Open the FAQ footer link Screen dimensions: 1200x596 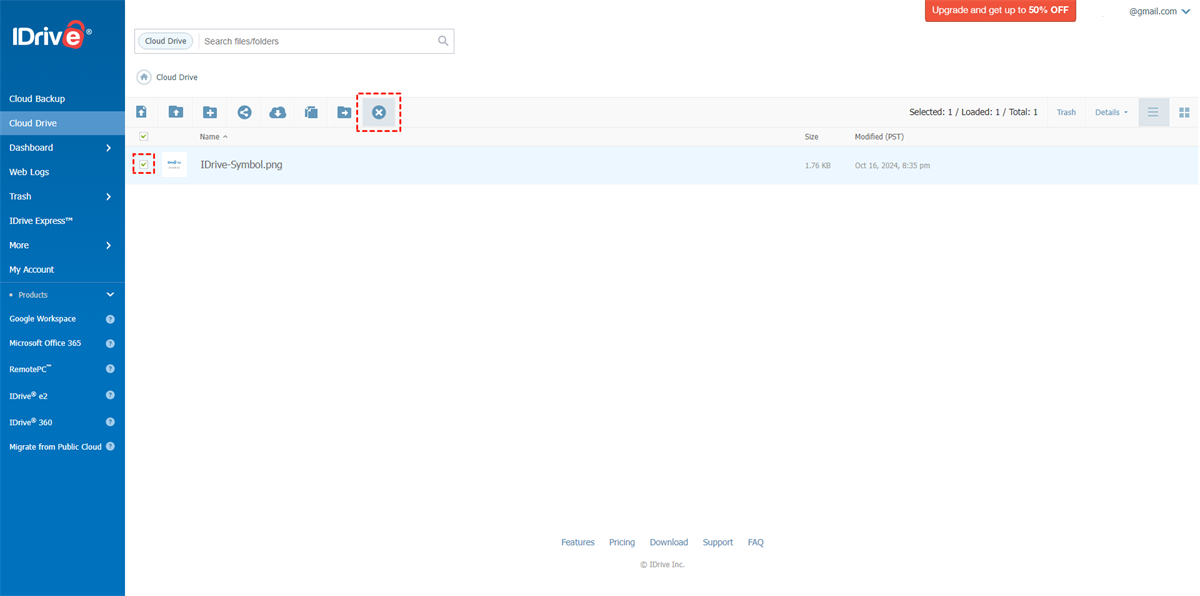pyautogui.click(x=756, y=542)
